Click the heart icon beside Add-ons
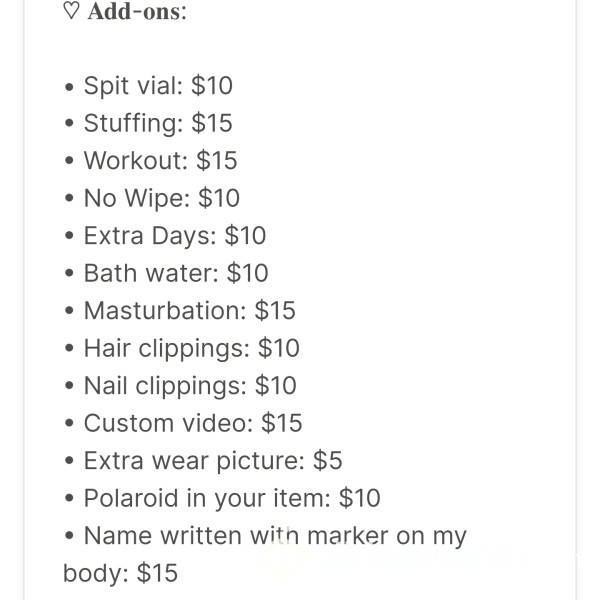Screen dimensions: 600x600 point(71,10)
